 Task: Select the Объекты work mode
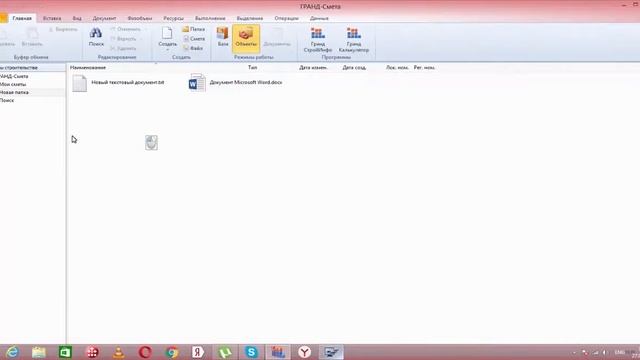246,38
